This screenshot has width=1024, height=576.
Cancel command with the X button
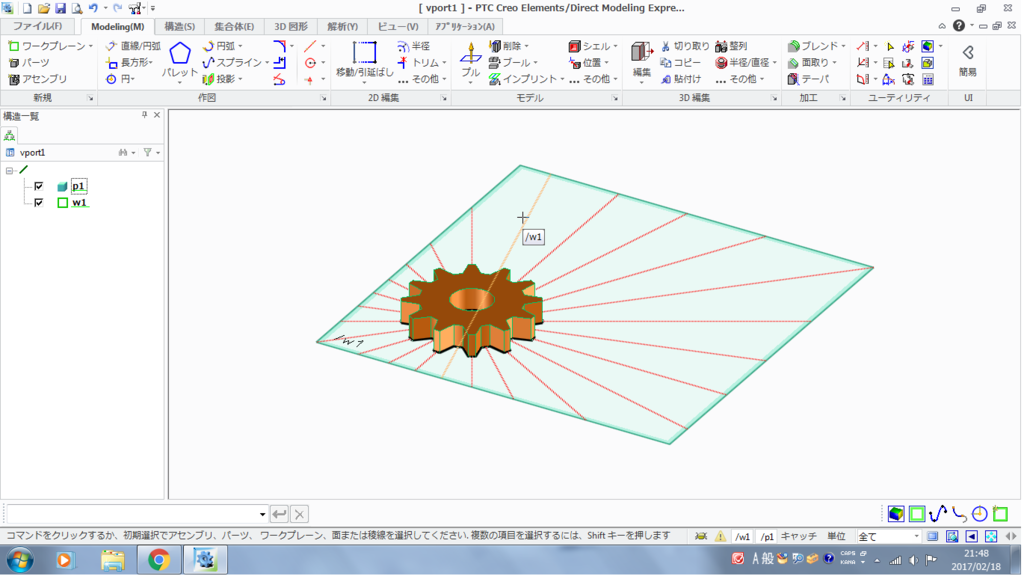pos(299,515)
